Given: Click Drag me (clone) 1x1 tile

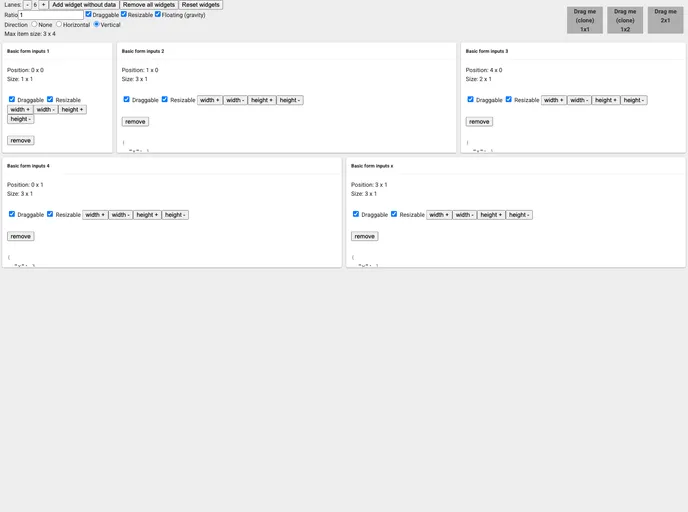Looking at the screenshot, I should (x=584, y=20).
